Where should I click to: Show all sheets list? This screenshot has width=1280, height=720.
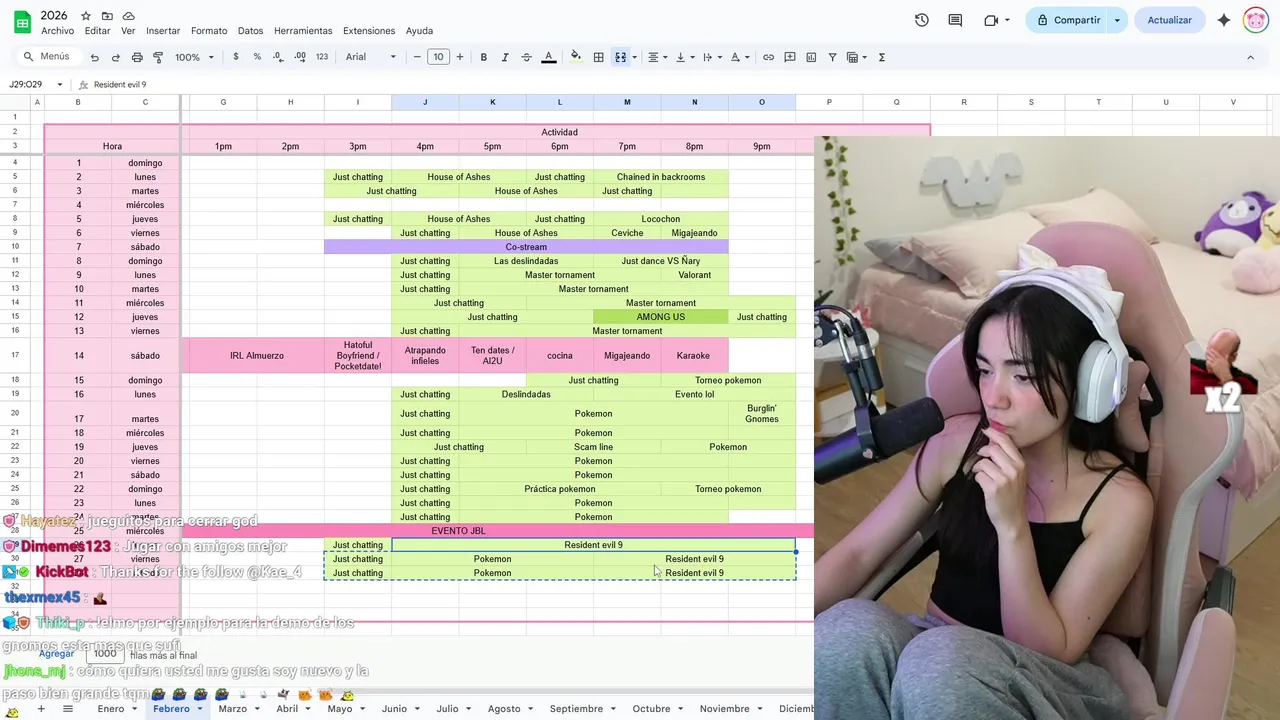point(68,709)
